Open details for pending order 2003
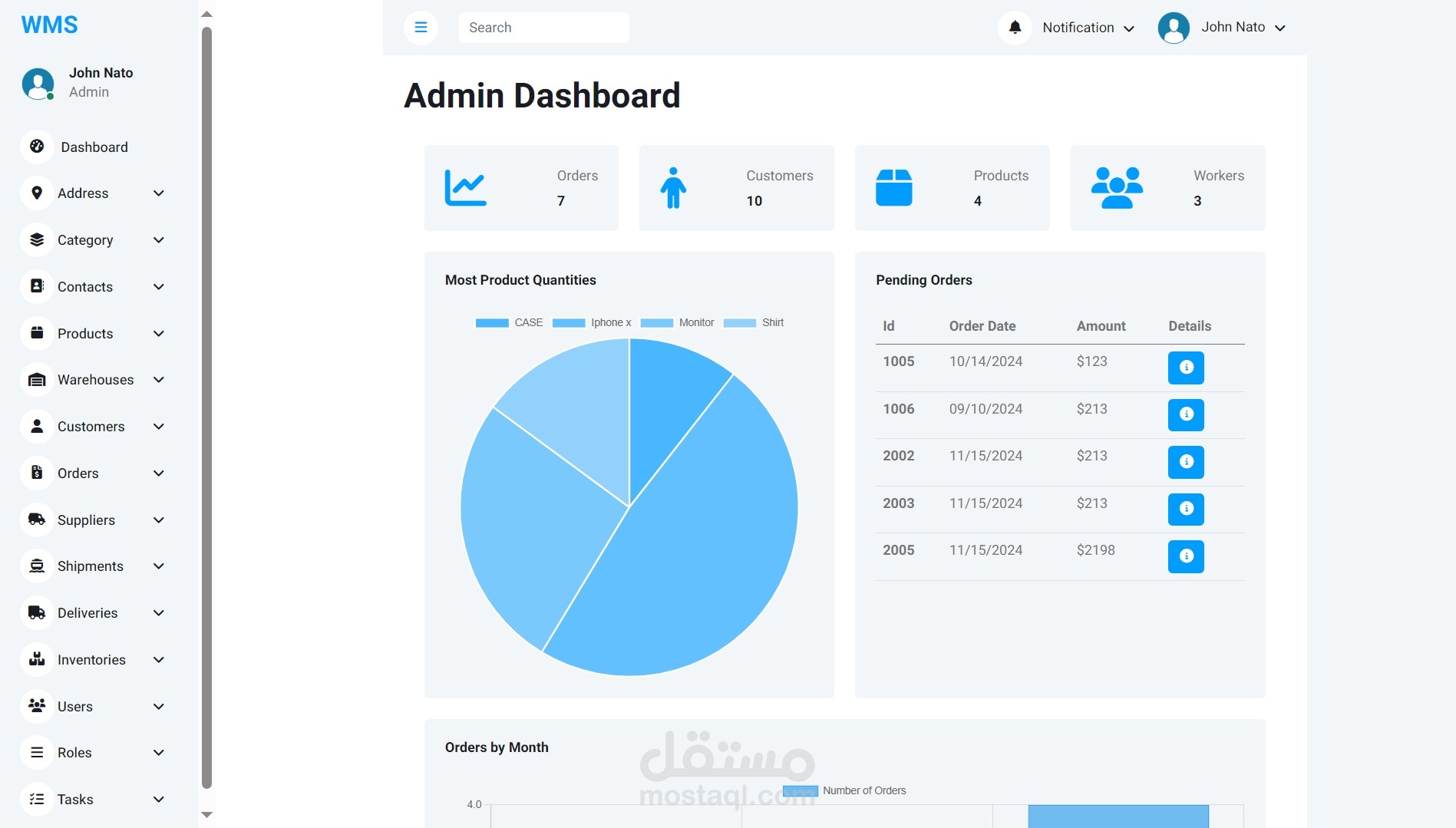1456x828 pixels. 1186,509
